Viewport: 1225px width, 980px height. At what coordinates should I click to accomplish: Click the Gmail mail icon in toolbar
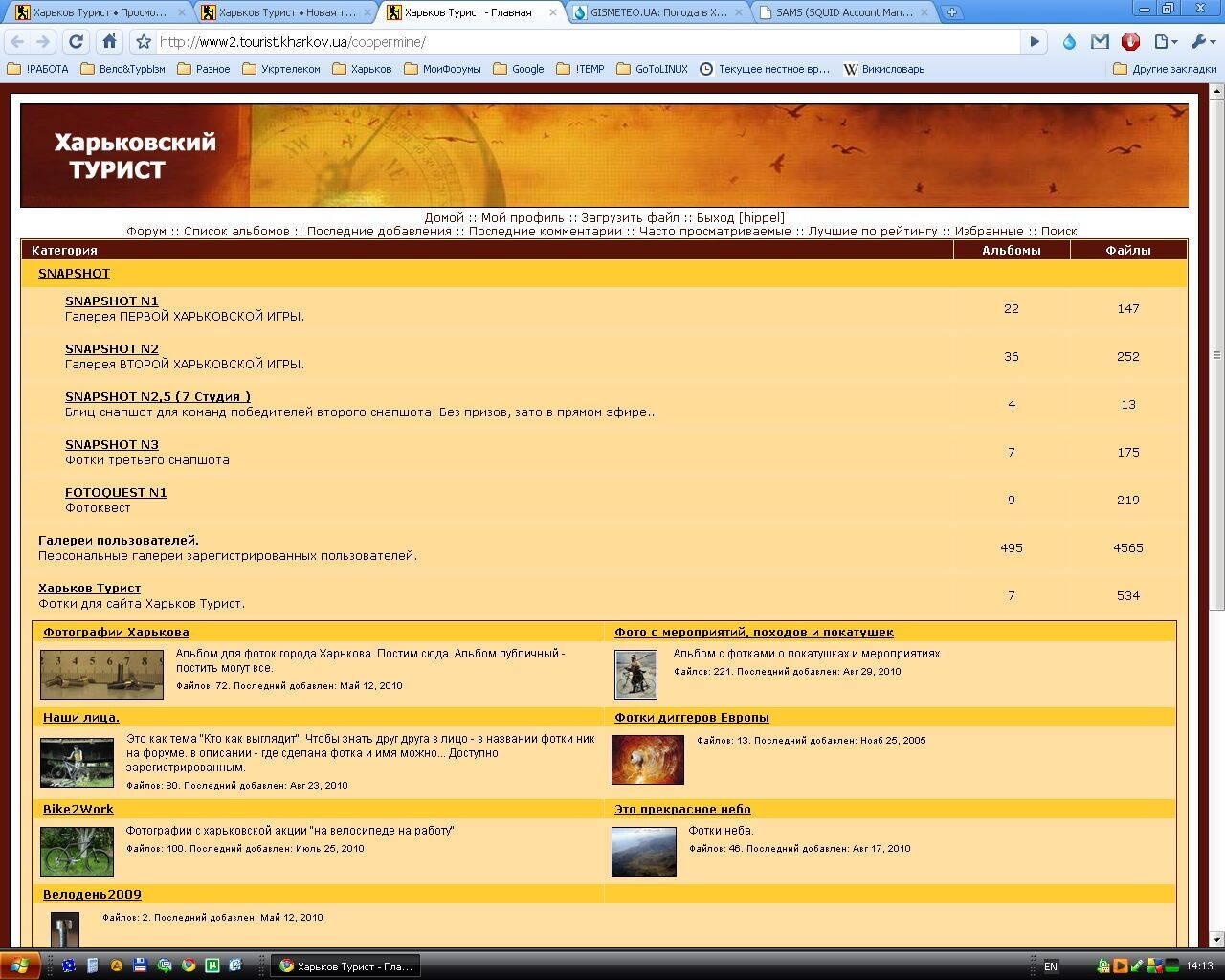pos(1100,42)
